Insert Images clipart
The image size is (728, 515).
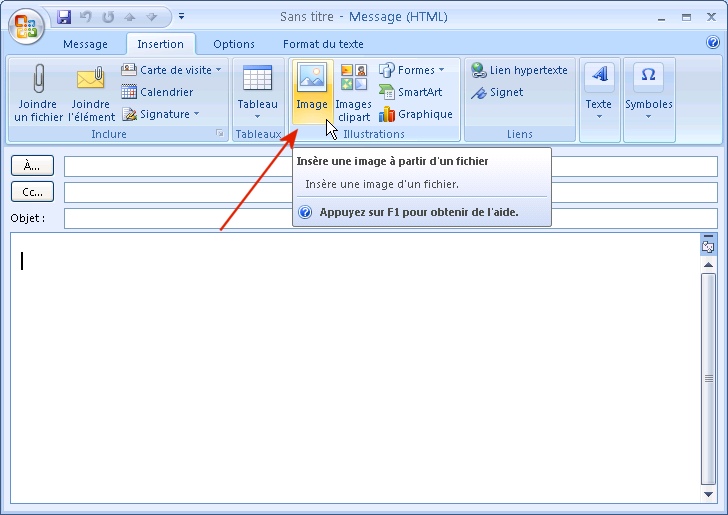click(353, 93)
